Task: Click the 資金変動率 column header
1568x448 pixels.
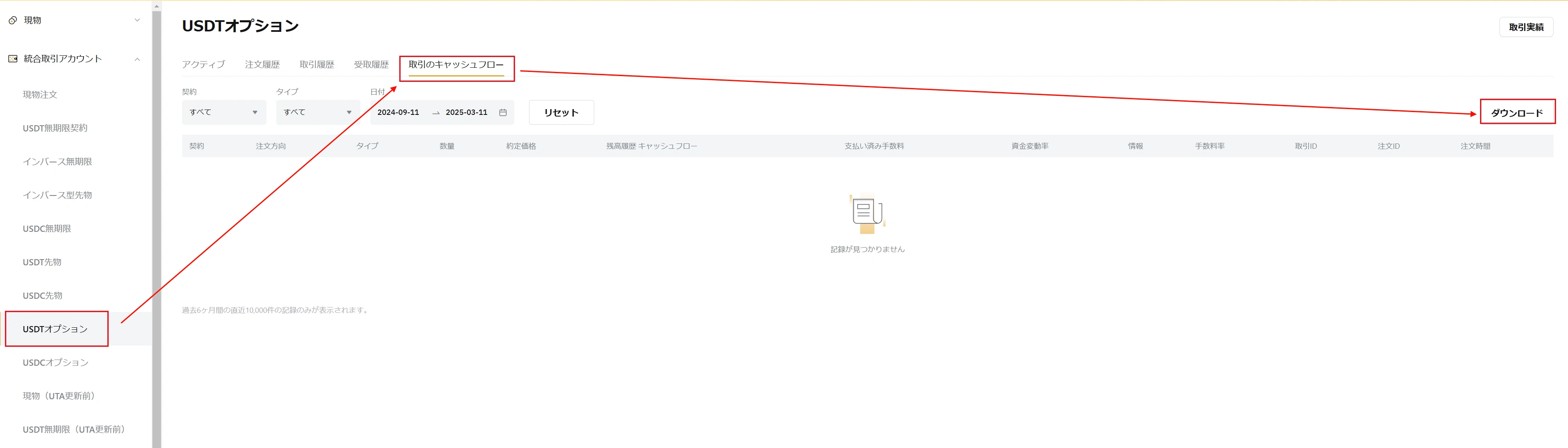Action: 1030,145
